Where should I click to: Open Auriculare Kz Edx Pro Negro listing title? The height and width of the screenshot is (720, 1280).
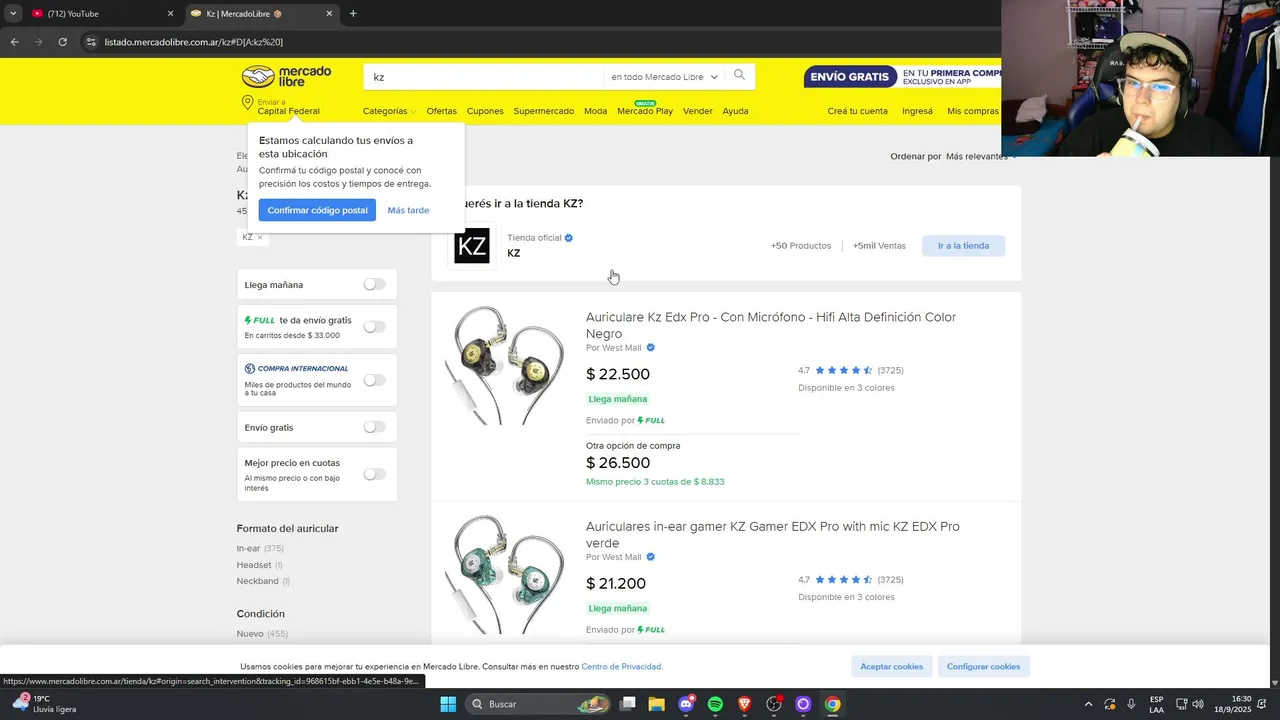coord(771,325)
